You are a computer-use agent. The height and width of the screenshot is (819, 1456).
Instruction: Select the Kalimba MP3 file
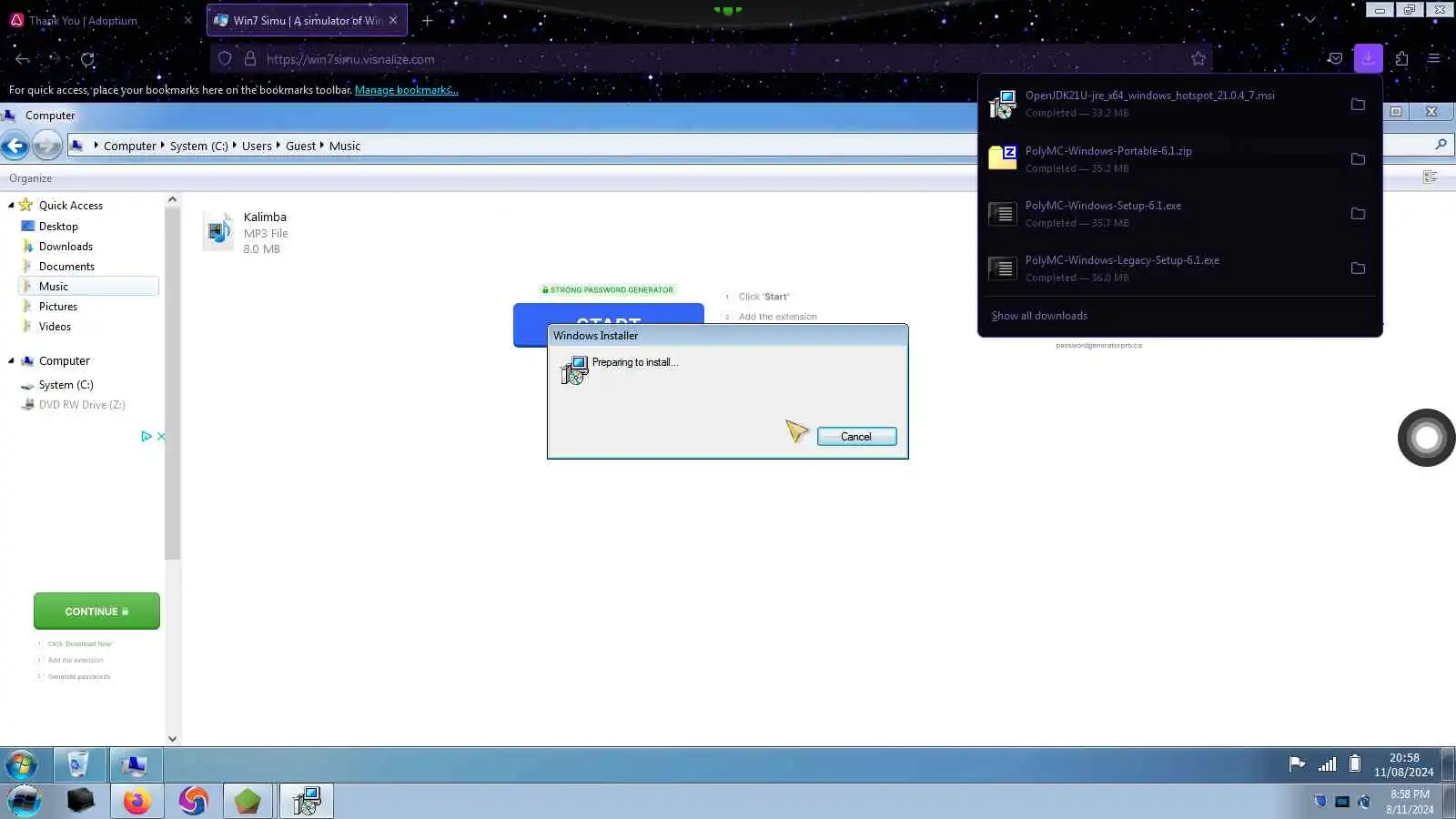coord(246,233)
